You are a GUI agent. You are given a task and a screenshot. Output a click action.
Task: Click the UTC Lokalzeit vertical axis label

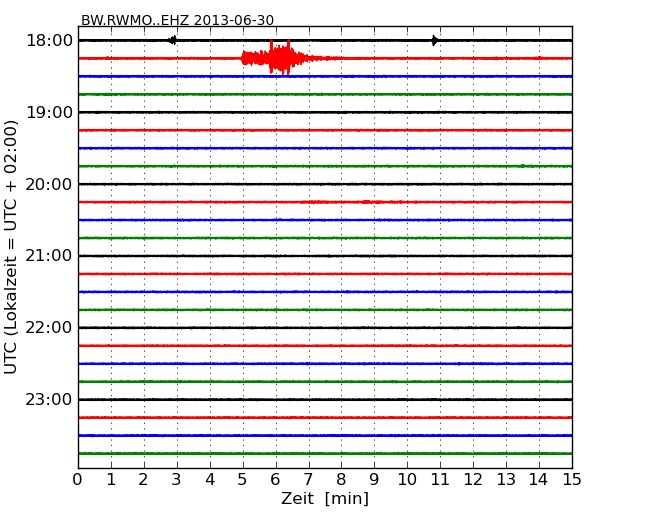[11, 247]
